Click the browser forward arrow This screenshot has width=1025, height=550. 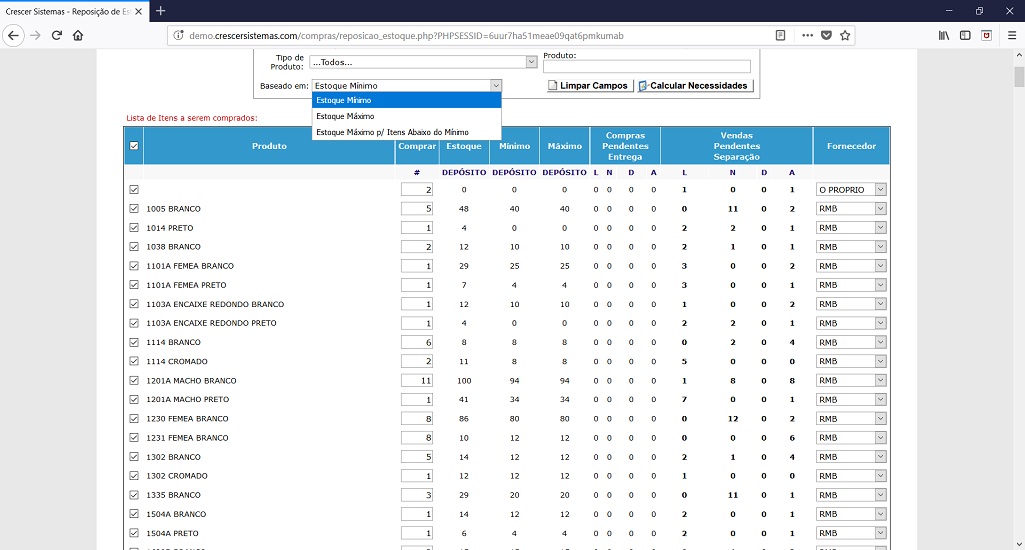point(35,35)
